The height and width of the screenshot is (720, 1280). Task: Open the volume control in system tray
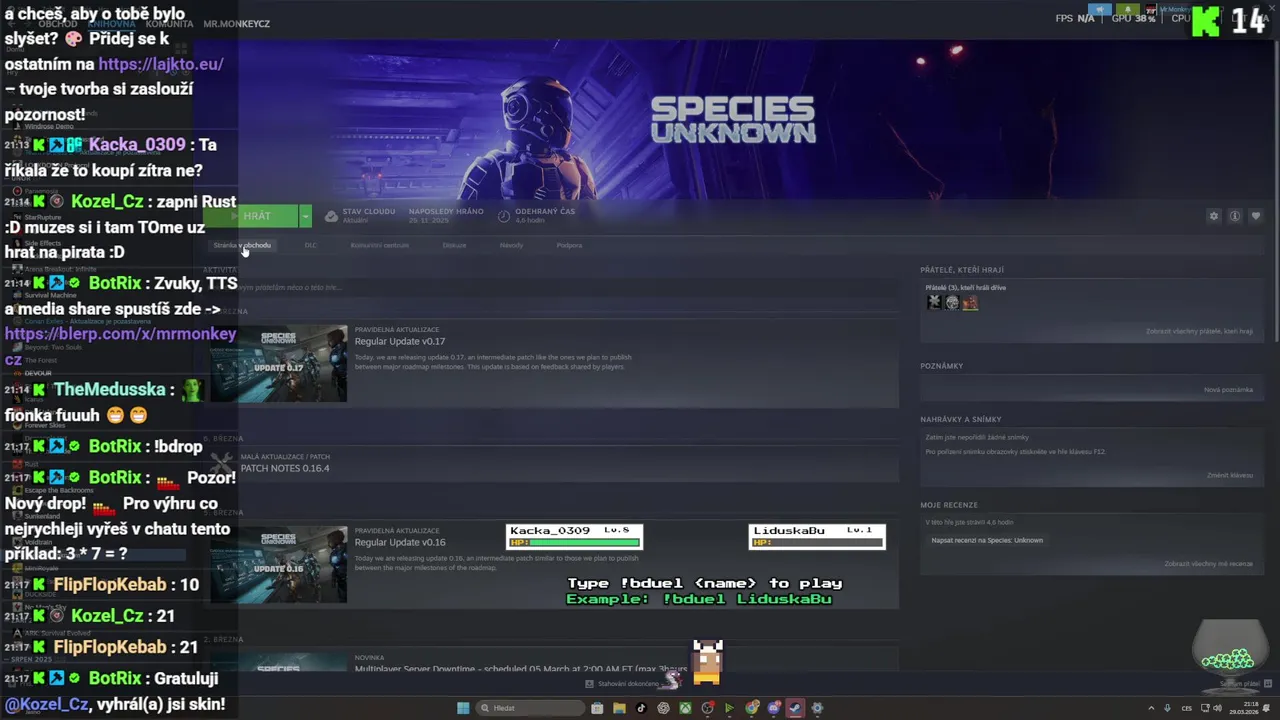1217,708
